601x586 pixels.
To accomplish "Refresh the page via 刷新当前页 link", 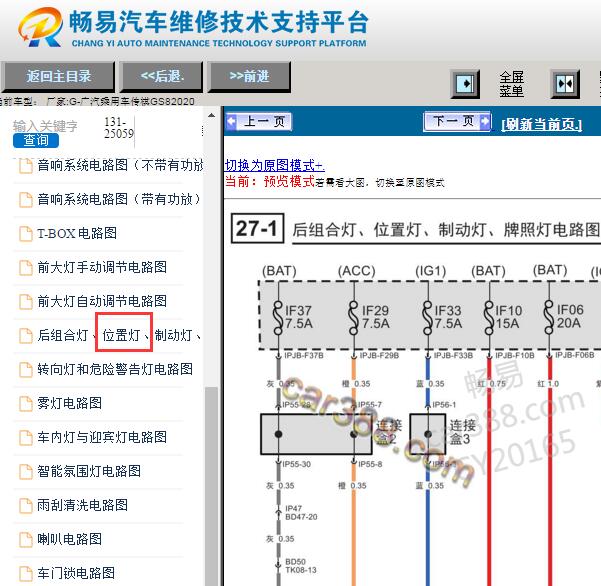I will point(541,124).
